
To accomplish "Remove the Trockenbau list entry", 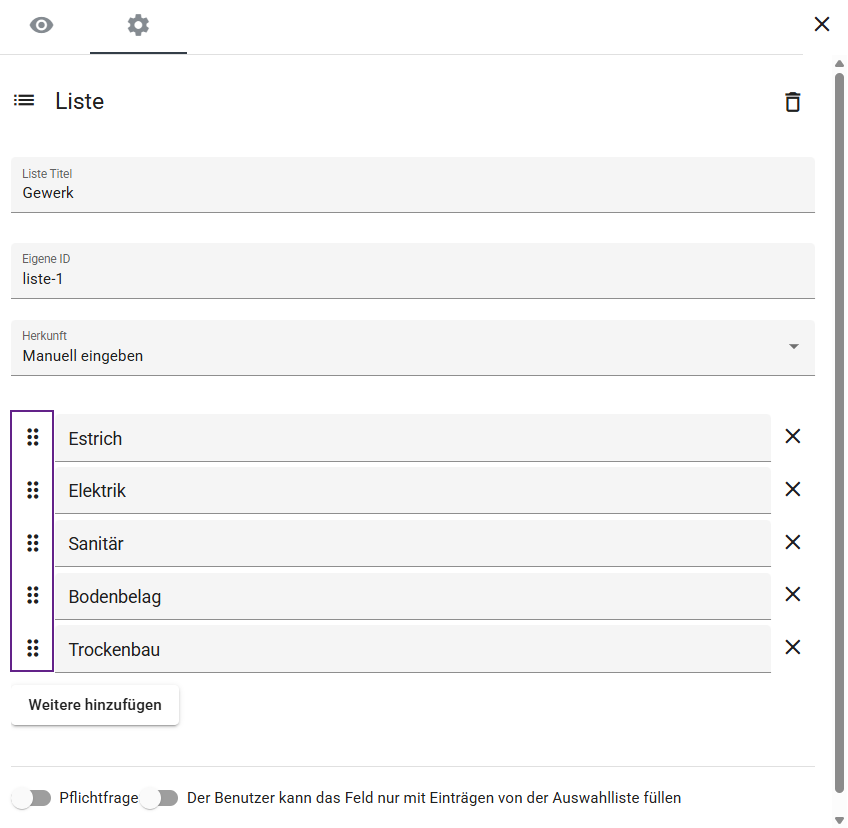I will [x=792, y=648].
